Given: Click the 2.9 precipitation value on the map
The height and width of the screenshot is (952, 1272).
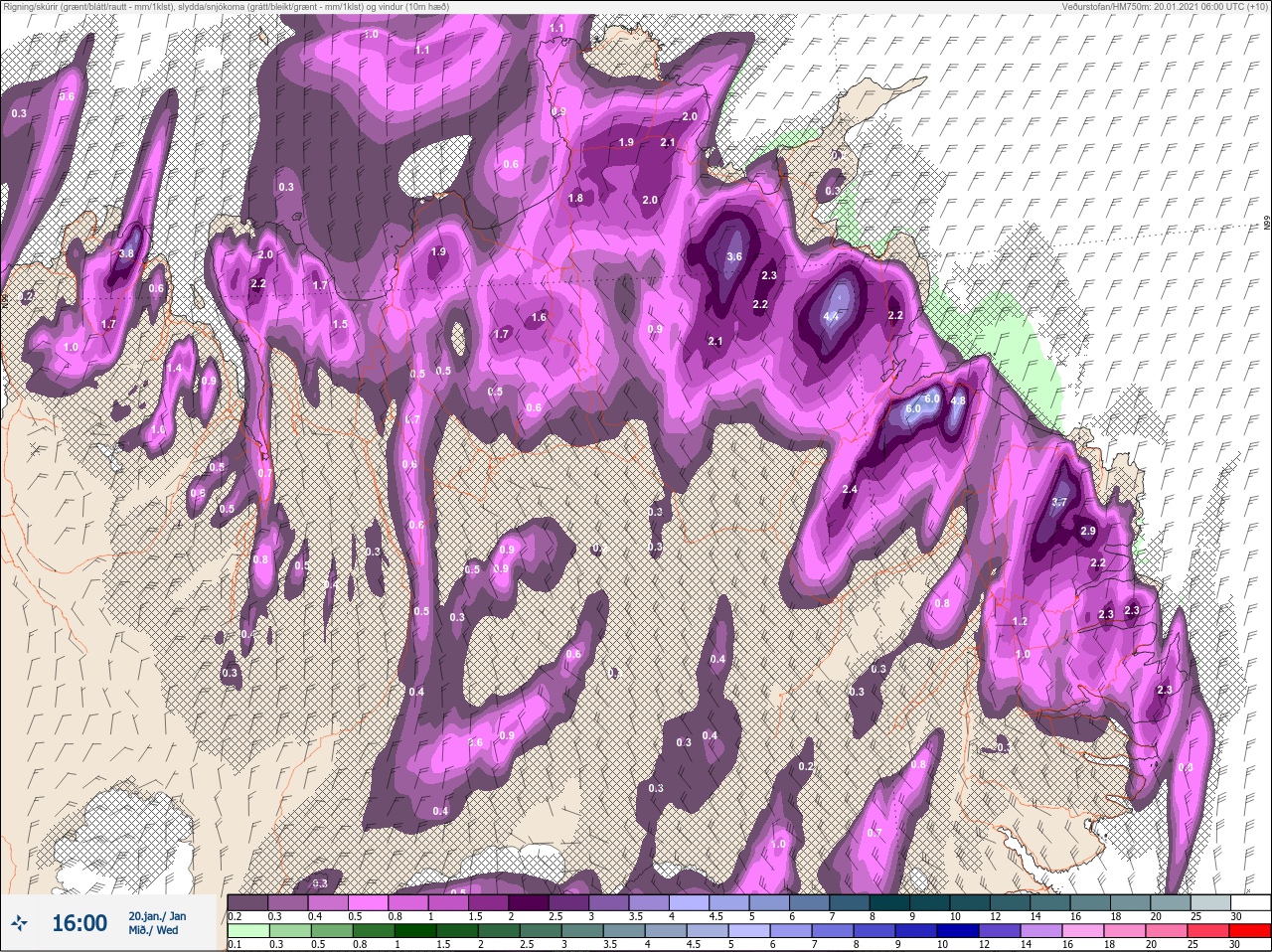Looking at the screenshot, I should coord(1087,531).
